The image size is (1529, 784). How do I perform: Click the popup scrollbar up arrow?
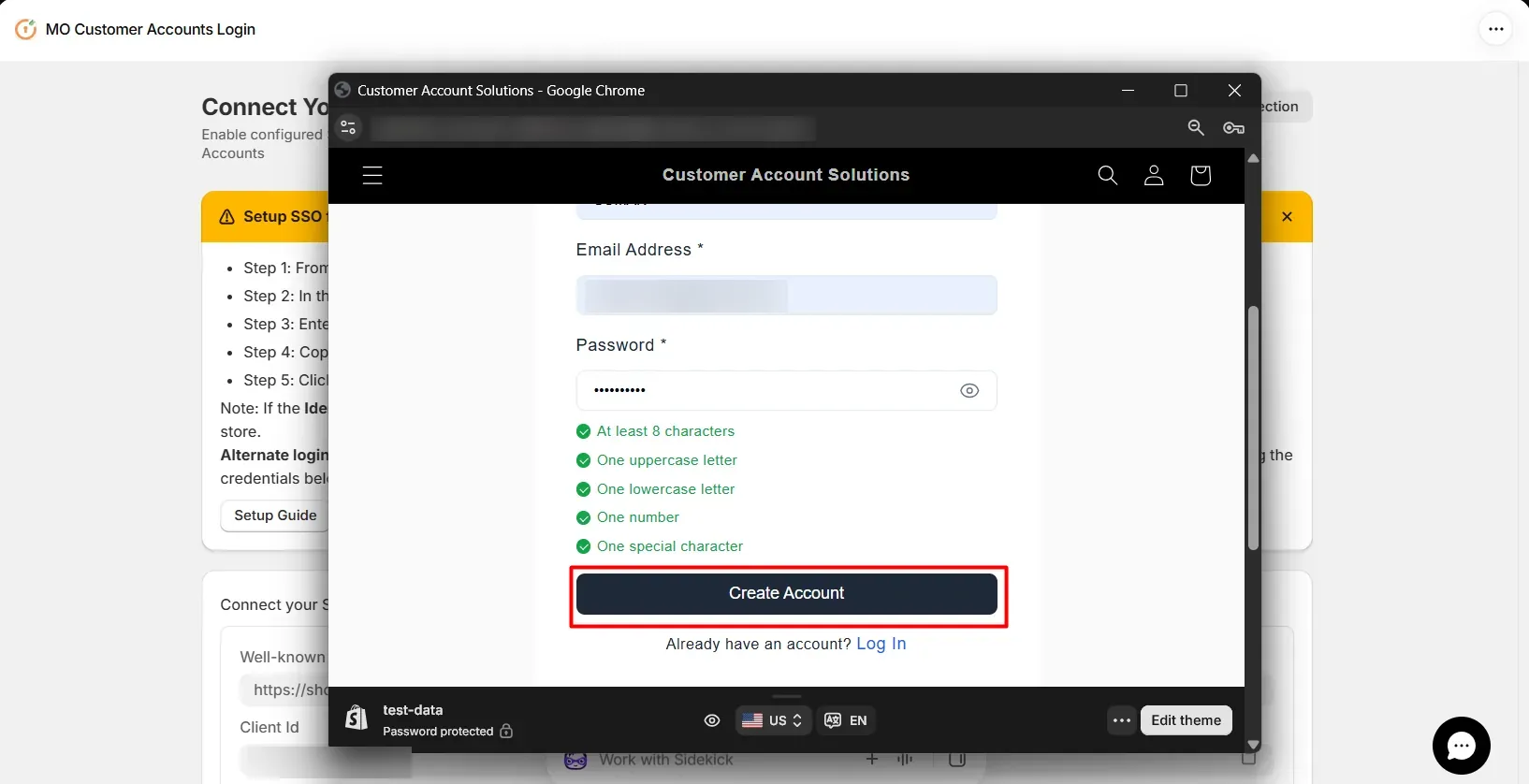point(1254,158)
